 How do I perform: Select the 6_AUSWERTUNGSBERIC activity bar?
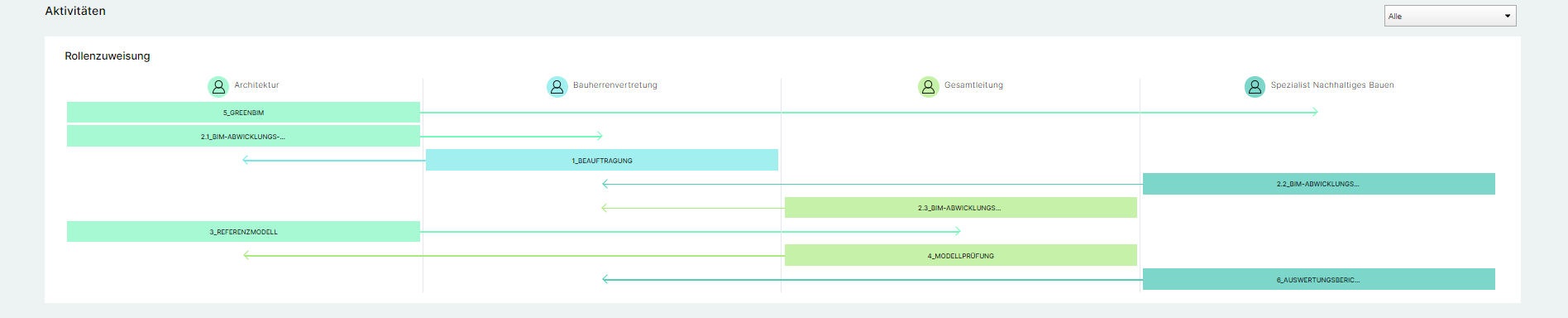(x=1319, y=279)
